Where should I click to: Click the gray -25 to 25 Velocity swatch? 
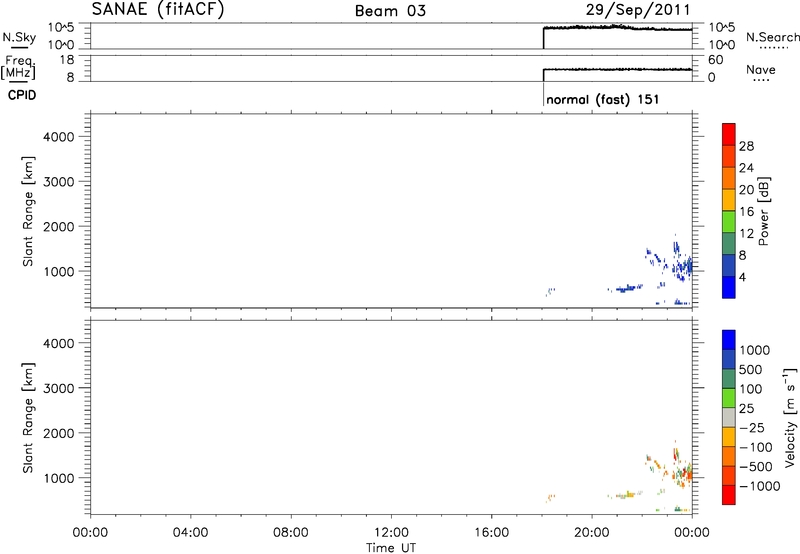729,417
